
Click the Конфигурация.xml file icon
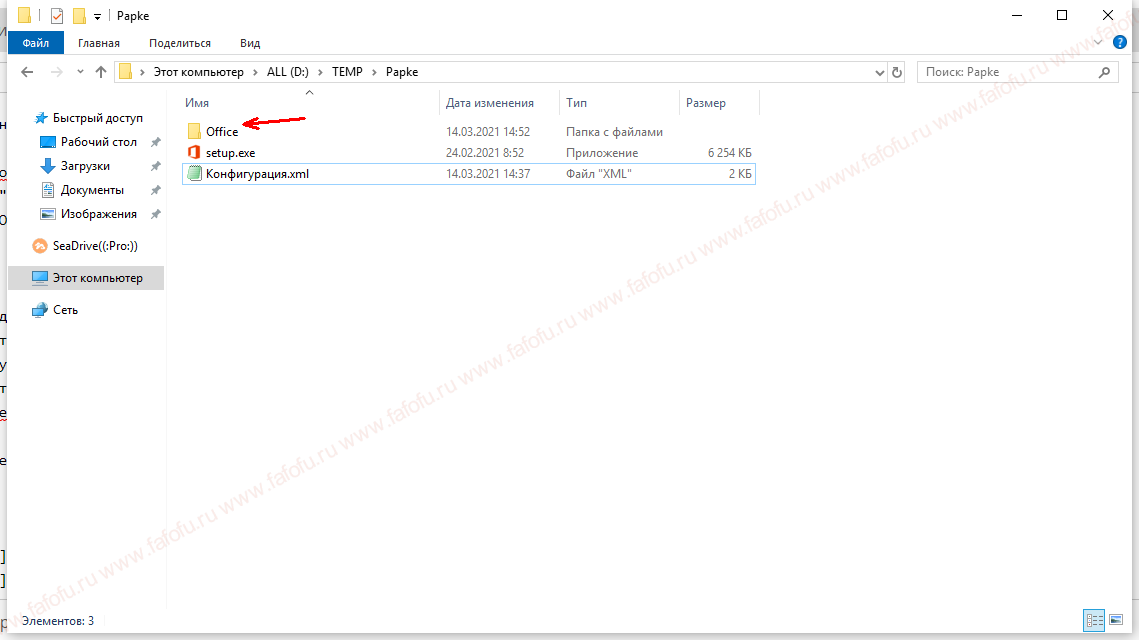(x=194, y=173)
